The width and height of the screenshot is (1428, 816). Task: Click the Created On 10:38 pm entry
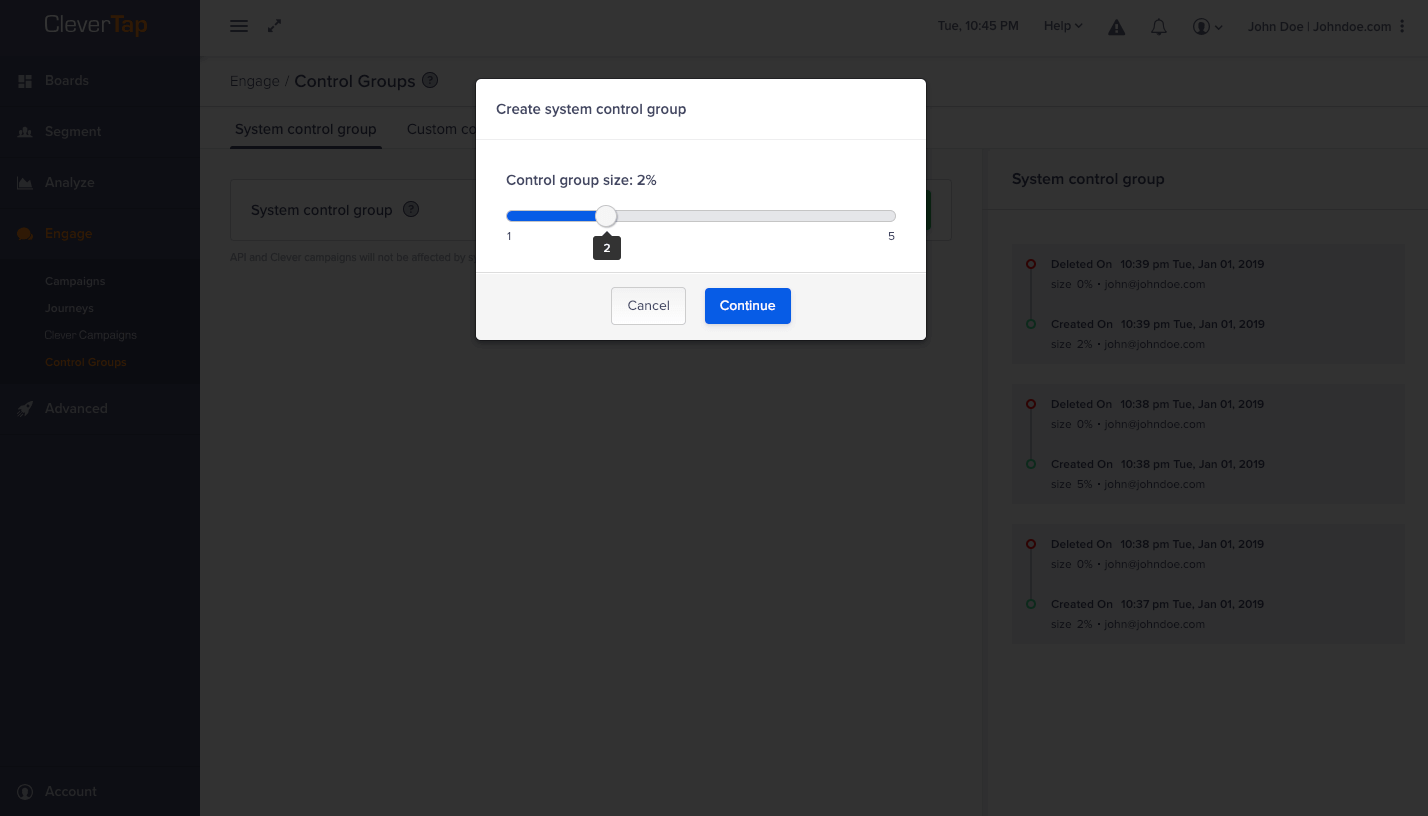(1157, 465)
